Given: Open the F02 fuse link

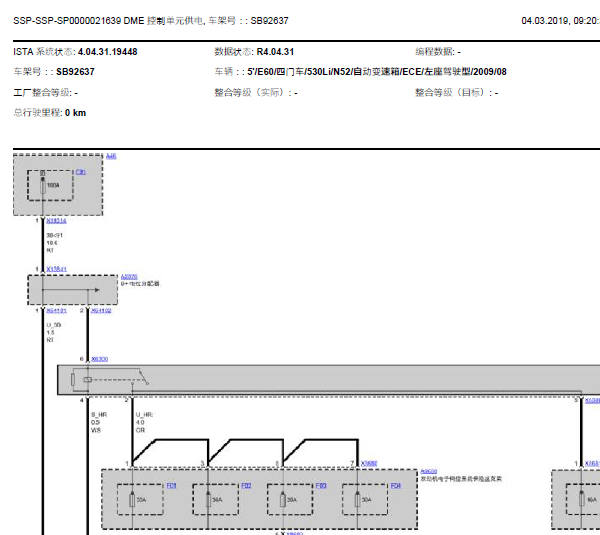Looking at the screenshot, I should pyautogui.click(x=246, y=486).
